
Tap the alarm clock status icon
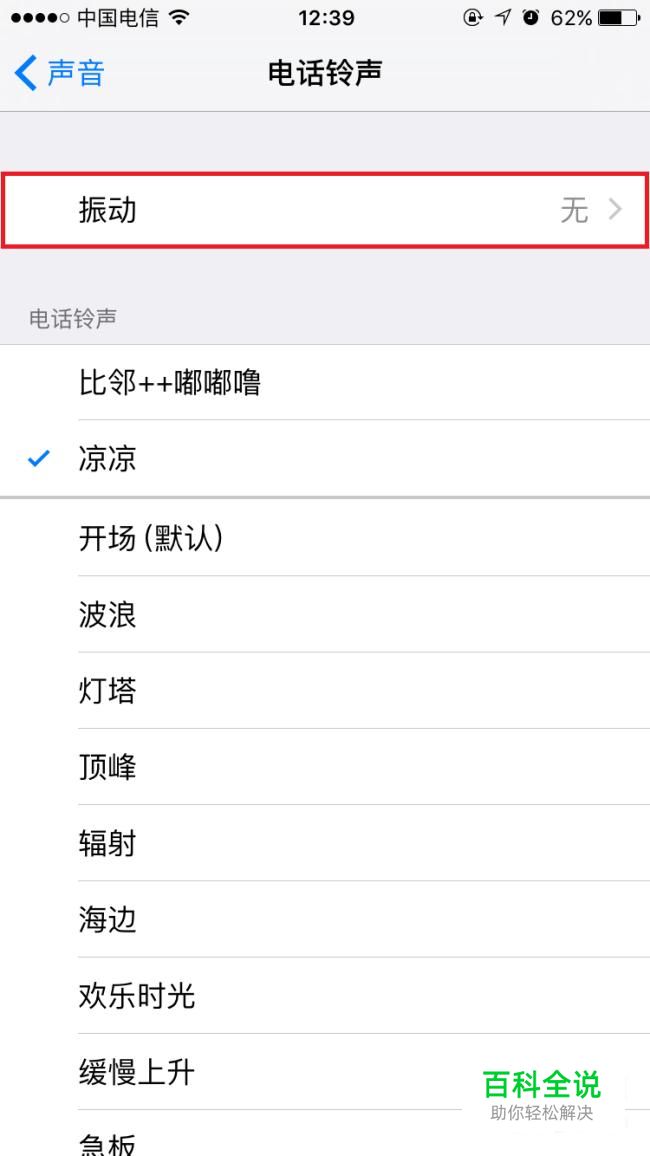(530, 18)
